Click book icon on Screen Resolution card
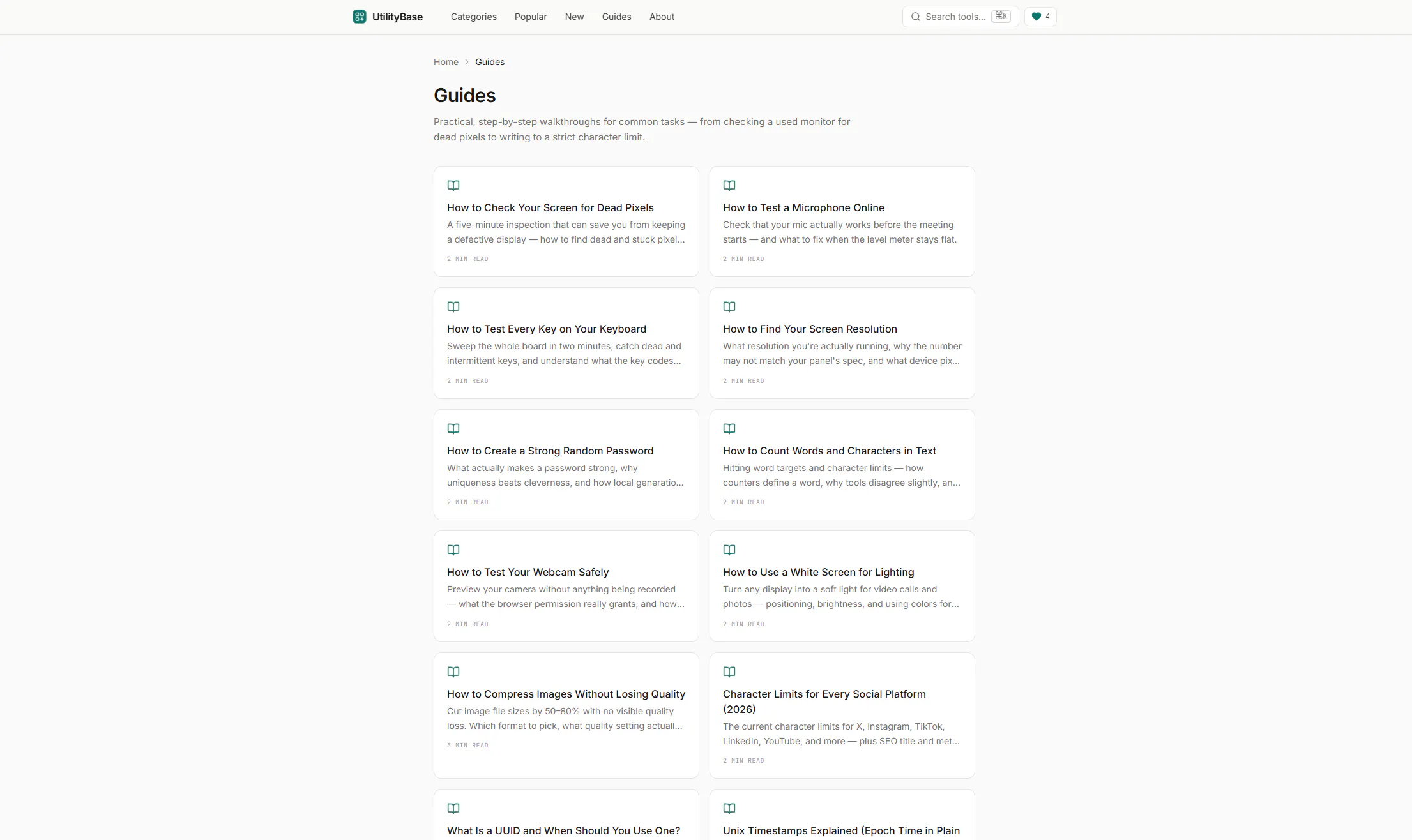Viewport: 1412px width, 840px height. 729,307
